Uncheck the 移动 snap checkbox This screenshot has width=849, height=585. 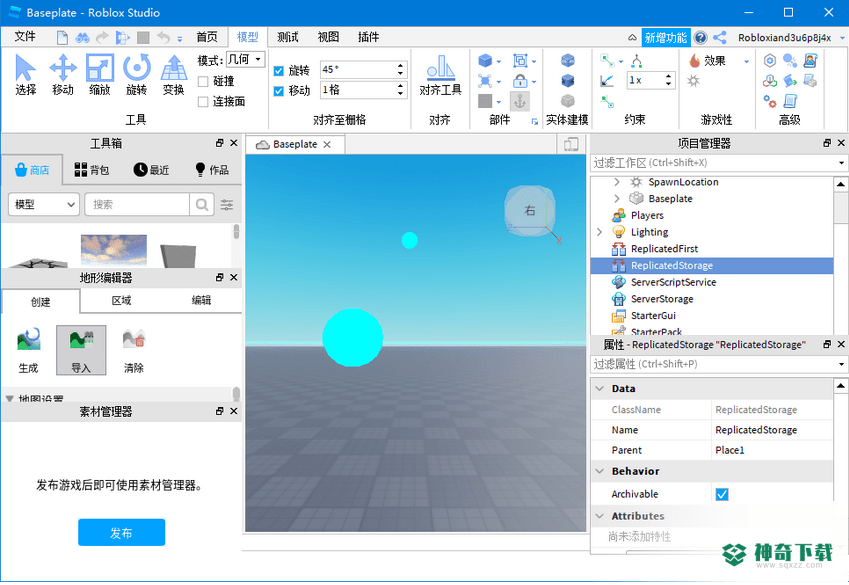coord(279,91)
